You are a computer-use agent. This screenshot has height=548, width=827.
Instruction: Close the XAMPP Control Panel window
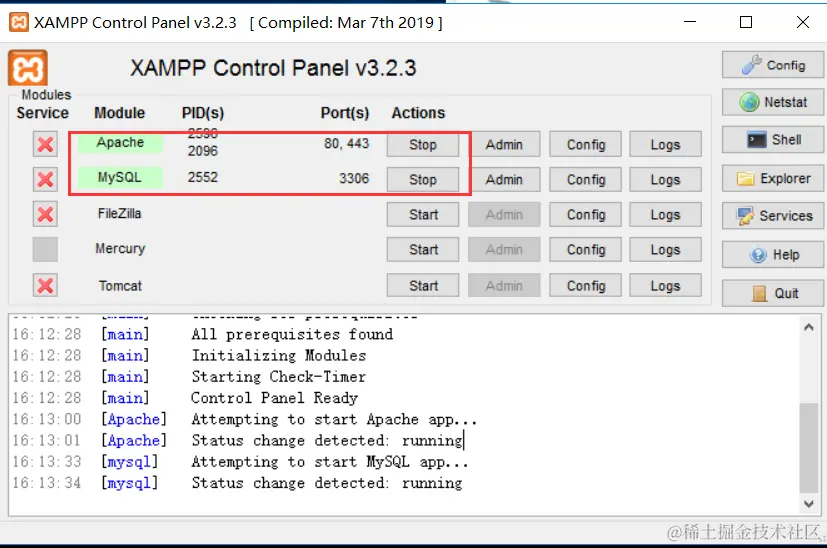point(803,22)
